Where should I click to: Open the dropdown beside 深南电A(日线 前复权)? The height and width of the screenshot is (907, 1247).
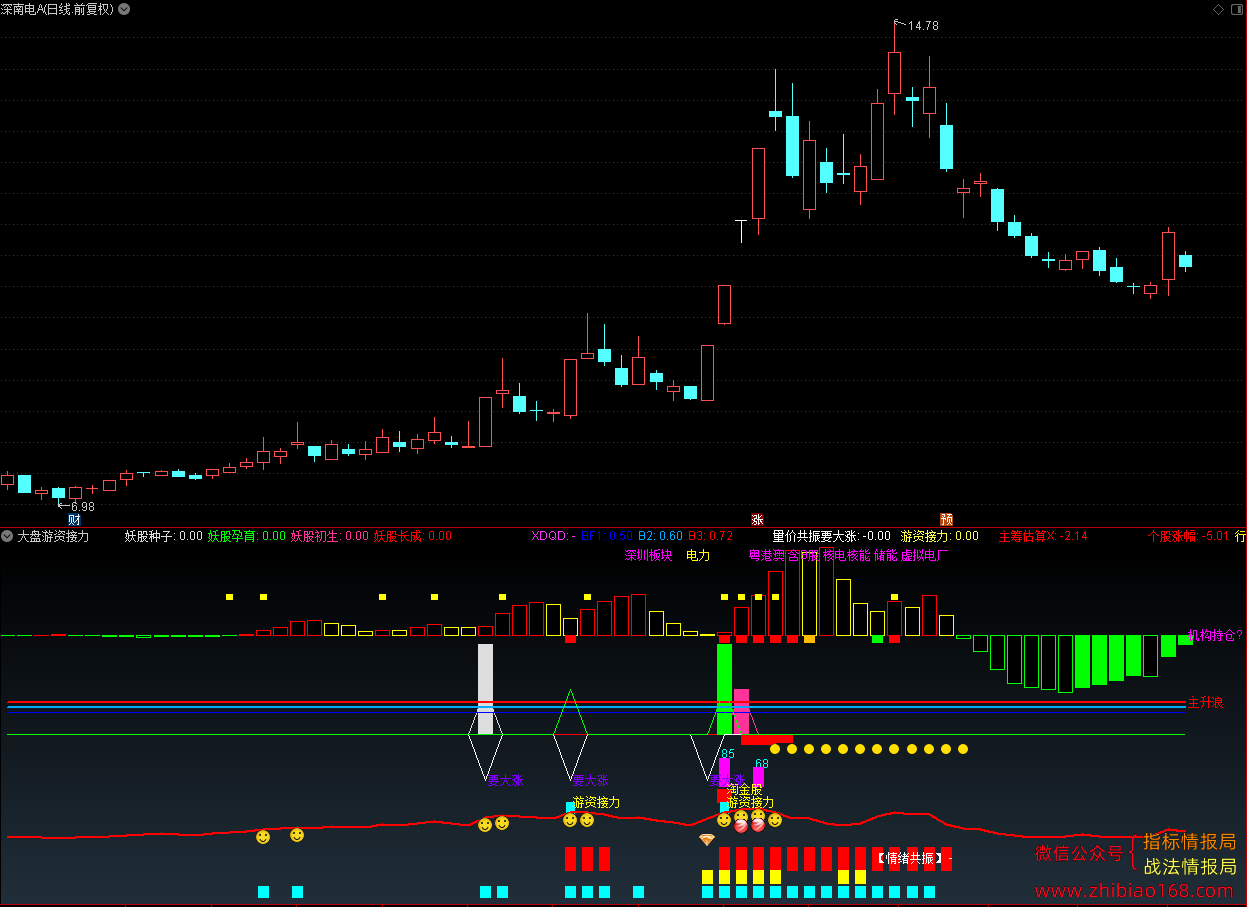tap(123, 9)
